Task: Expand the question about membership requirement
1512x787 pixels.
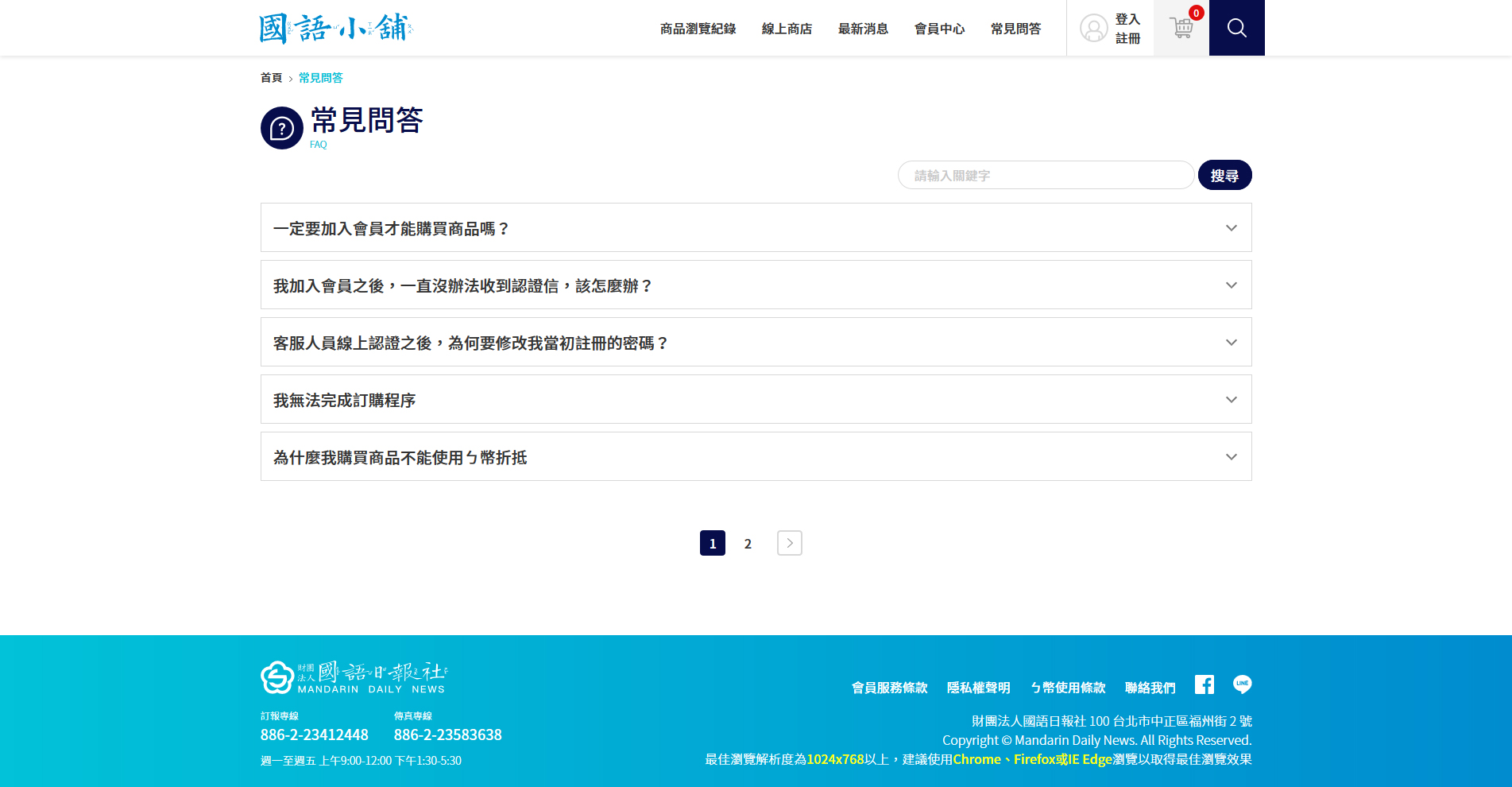Action: pos(755,227)
